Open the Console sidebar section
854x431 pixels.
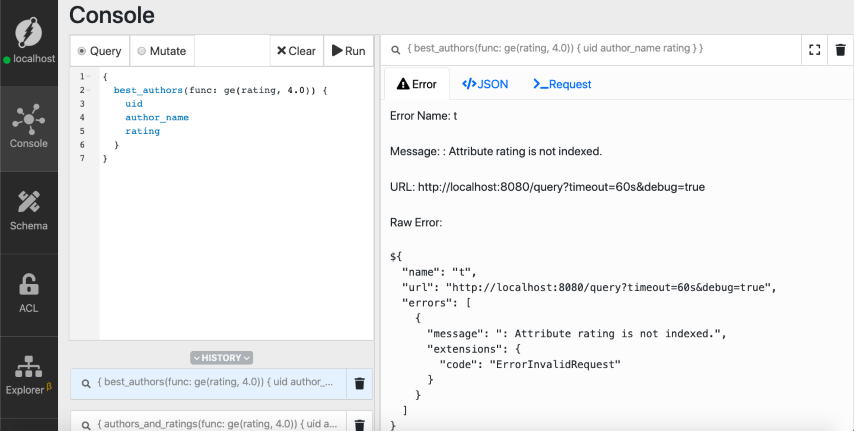click(29, 125)
